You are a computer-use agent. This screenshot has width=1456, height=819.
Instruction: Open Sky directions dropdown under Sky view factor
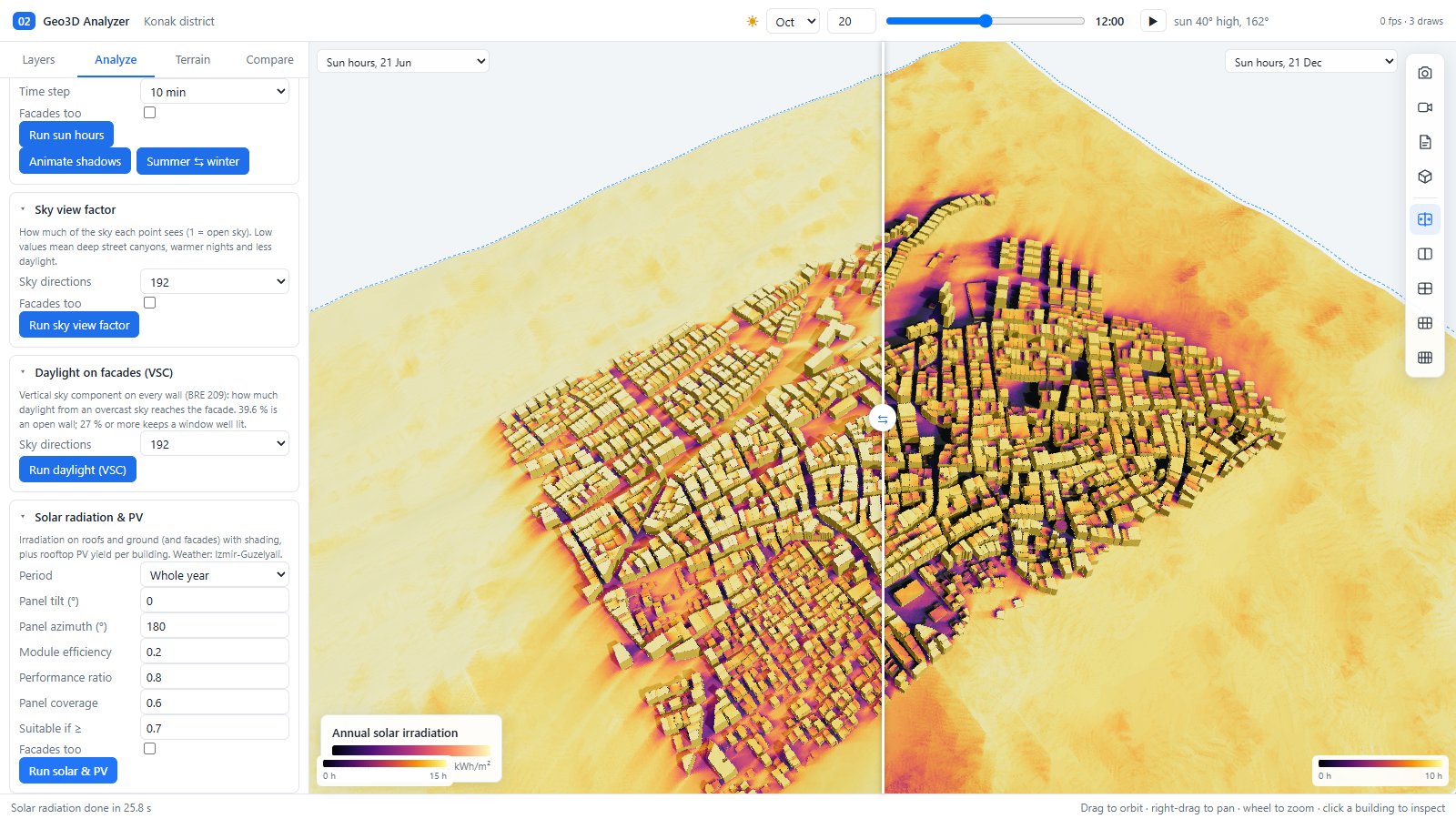click(x=215, y=282)
